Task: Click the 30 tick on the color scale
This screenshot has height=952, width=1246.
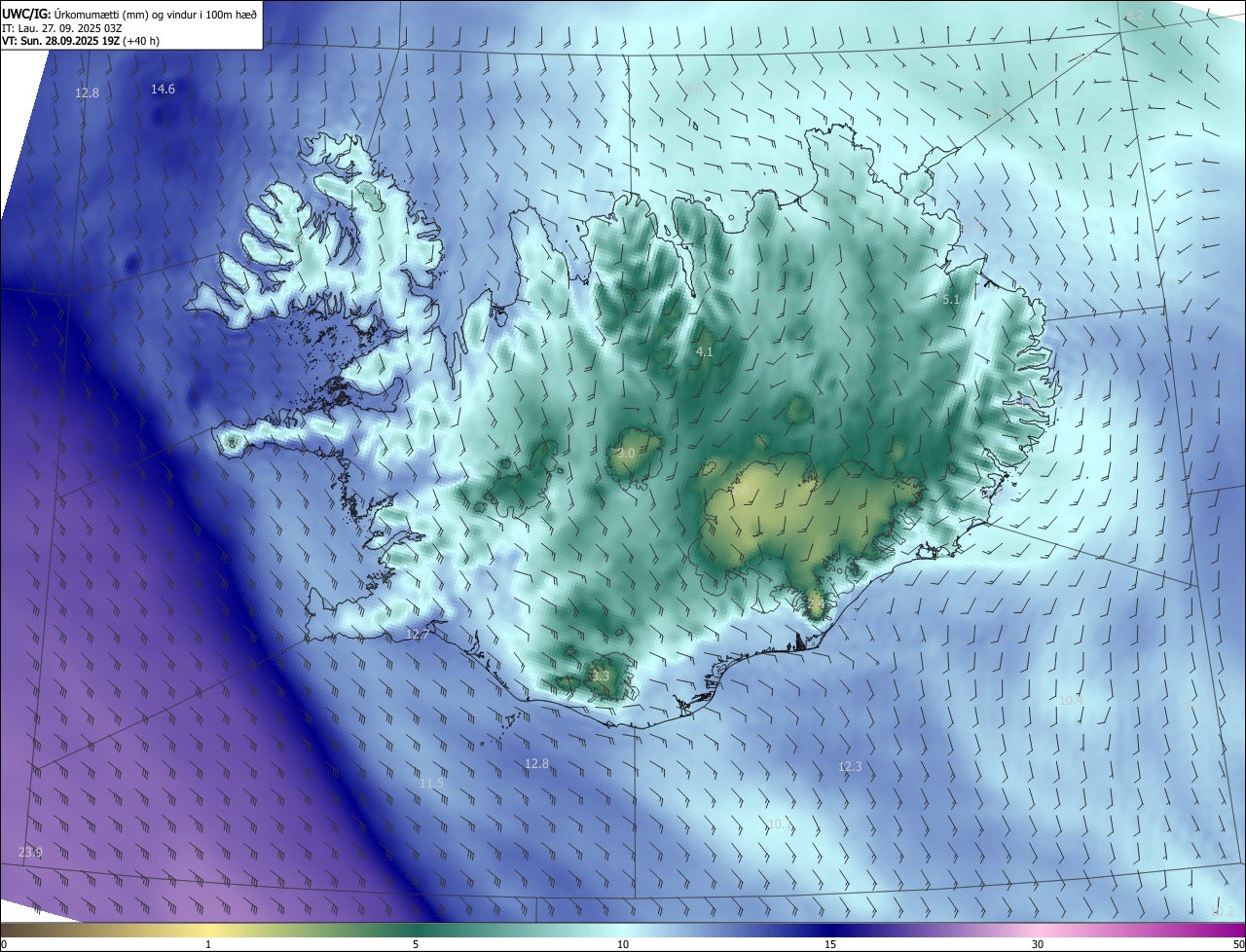Action: (x=1038, y=944)
